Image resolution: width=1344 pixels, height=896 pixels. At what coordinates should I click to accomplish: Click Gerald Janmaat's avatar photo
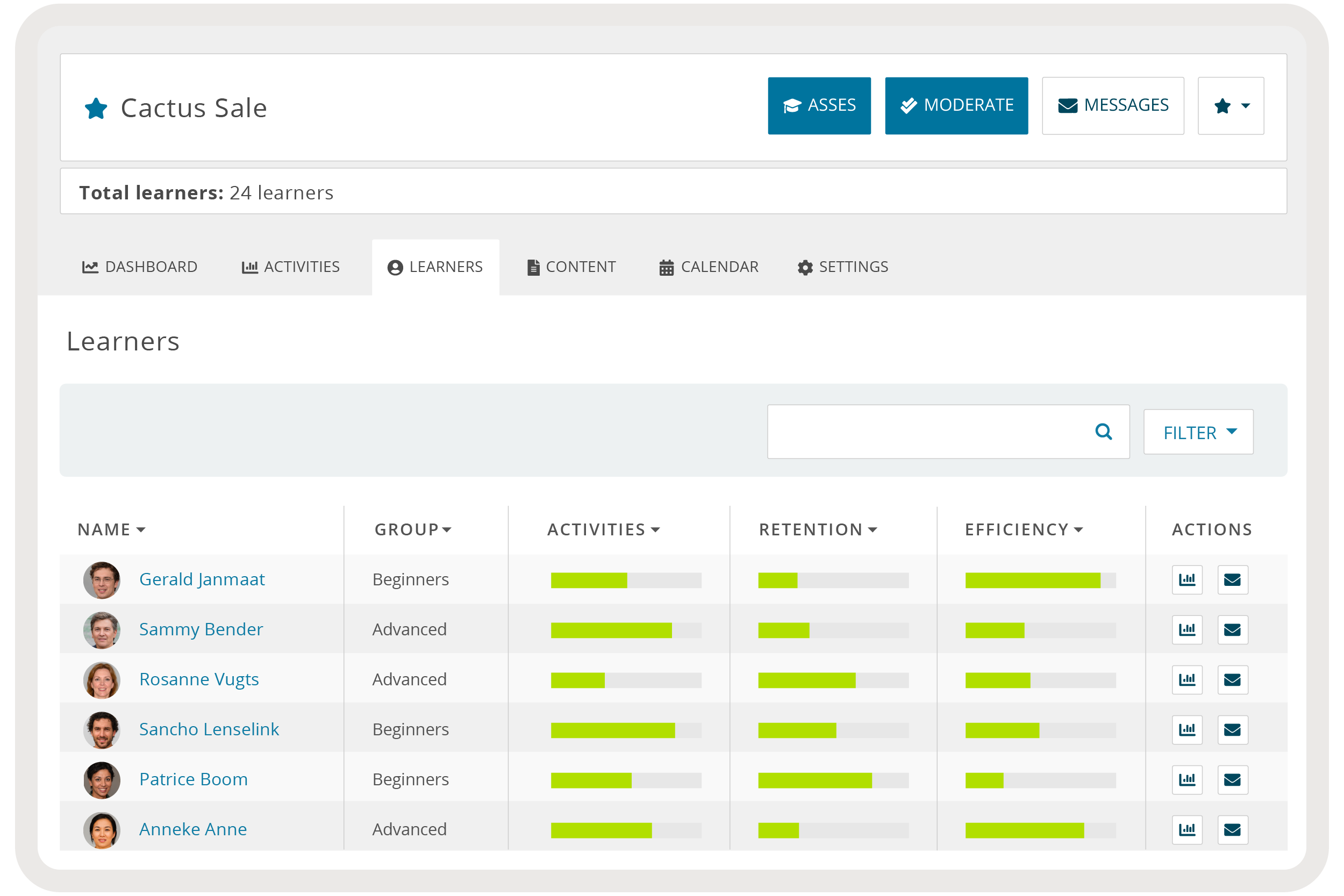[102, 580]
